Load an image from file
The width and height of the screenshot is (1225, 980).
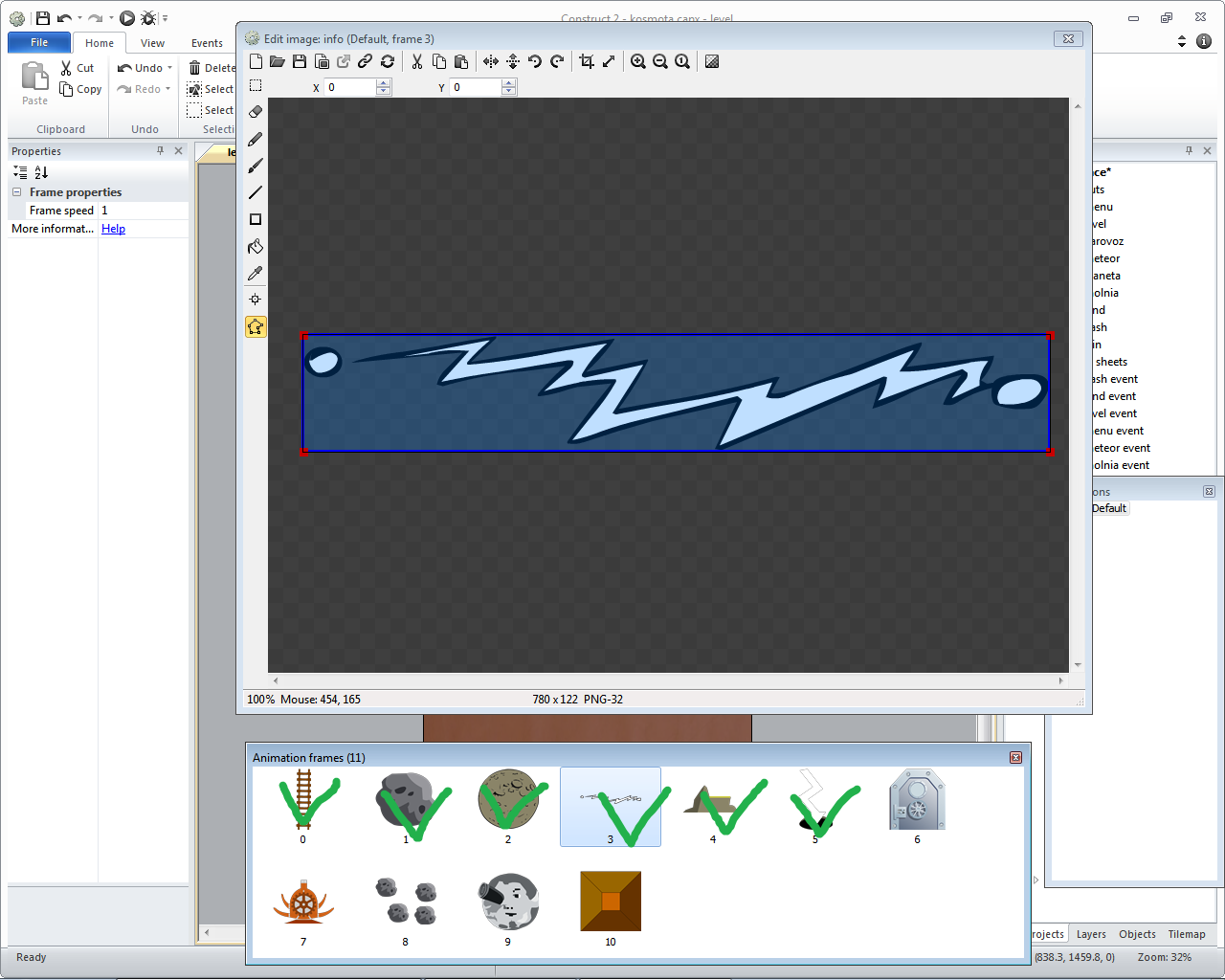278,61
